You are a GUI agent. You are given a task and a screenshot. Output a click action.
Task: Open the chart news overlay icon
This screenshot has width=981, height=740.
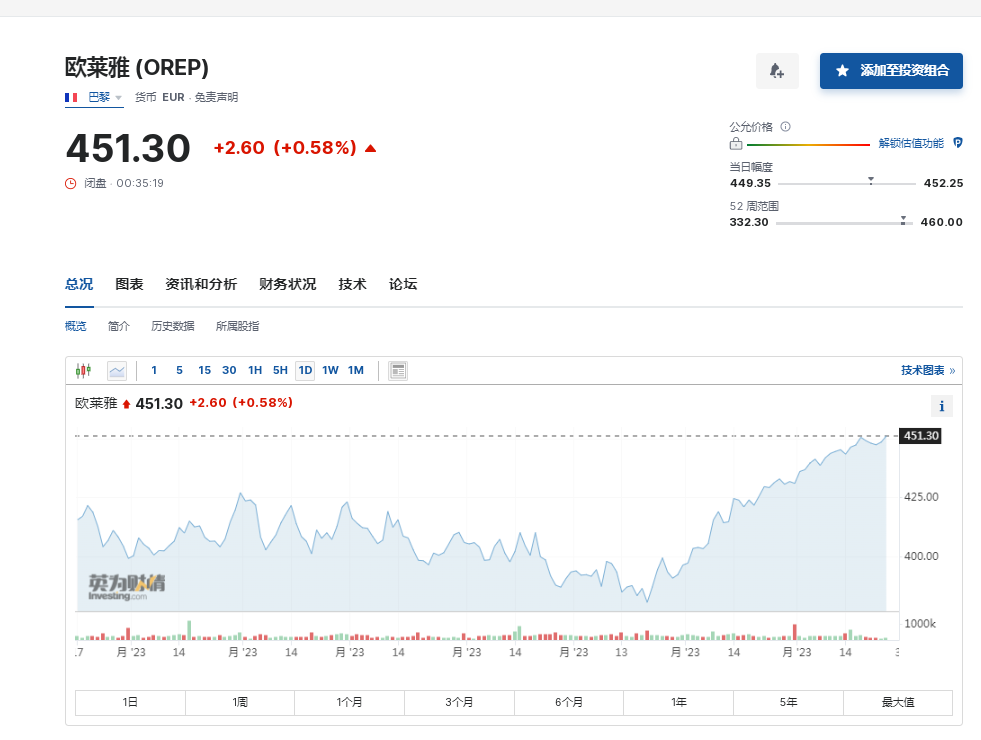click(398, 371)
